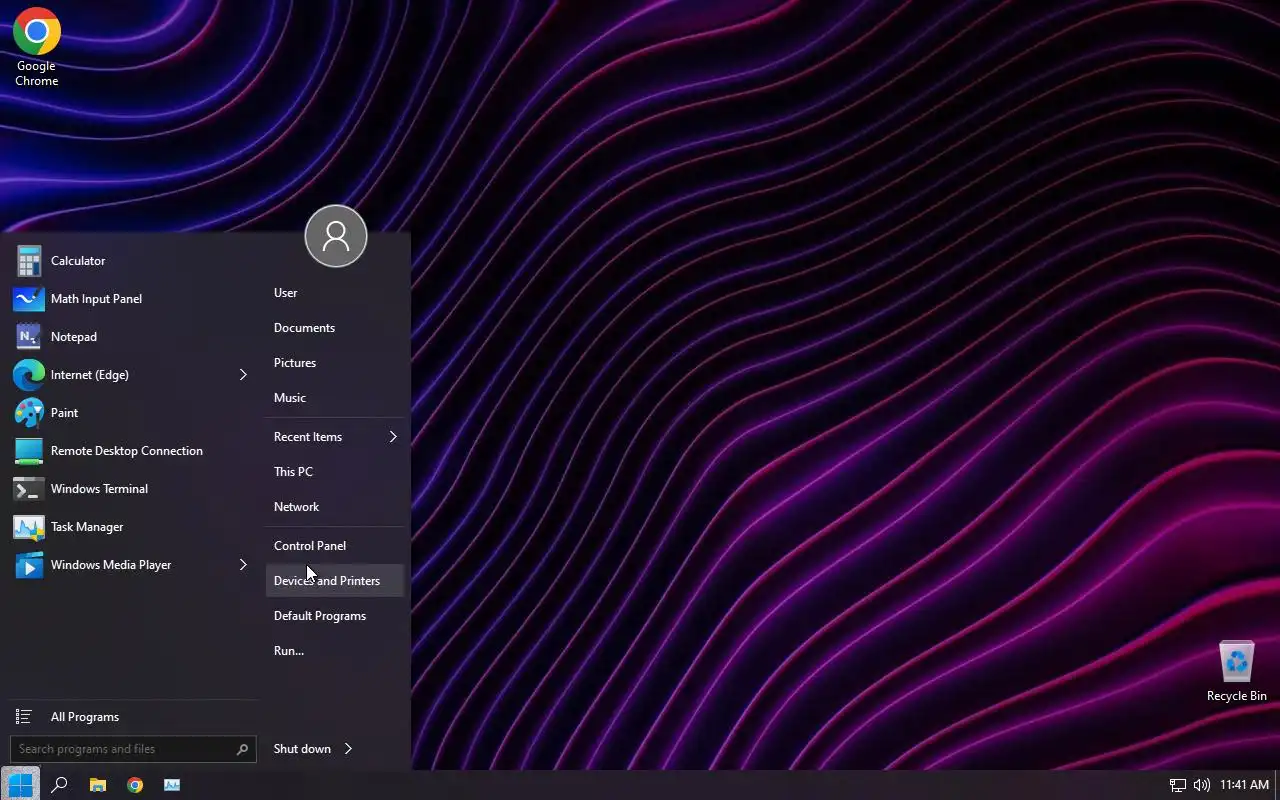Viewport: 1280px width, 800px height.
Task: Open Control Panel entry
Action: click(x=335, y=546)
